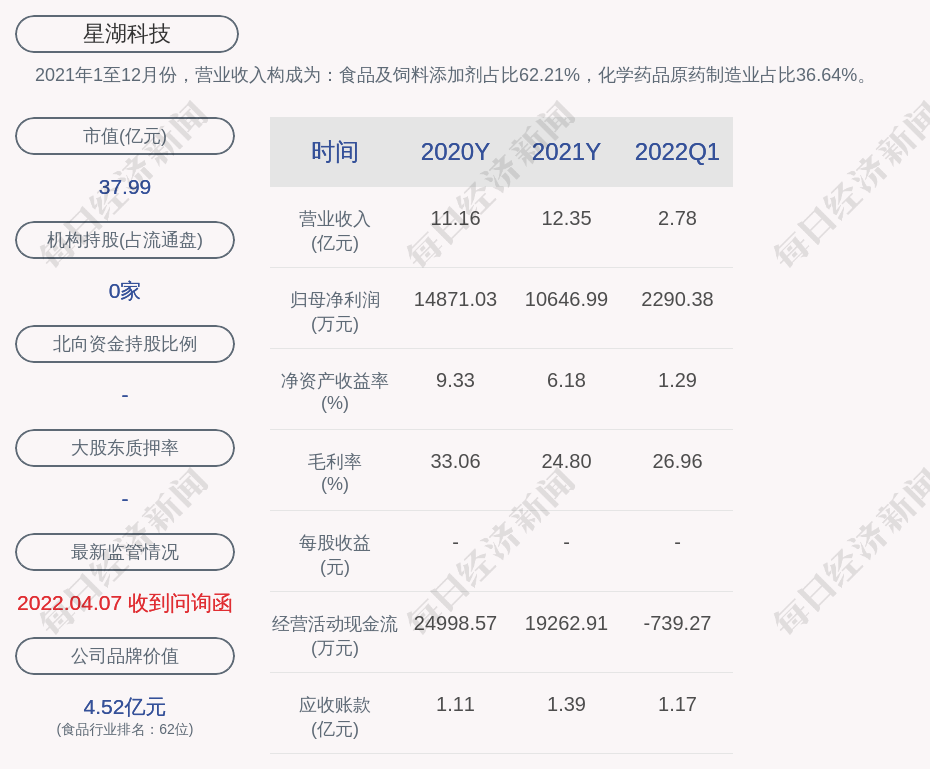Click the 食品行业排名：62位 note
The height and width of the screenshot is (769, 930).
point(125,729)
